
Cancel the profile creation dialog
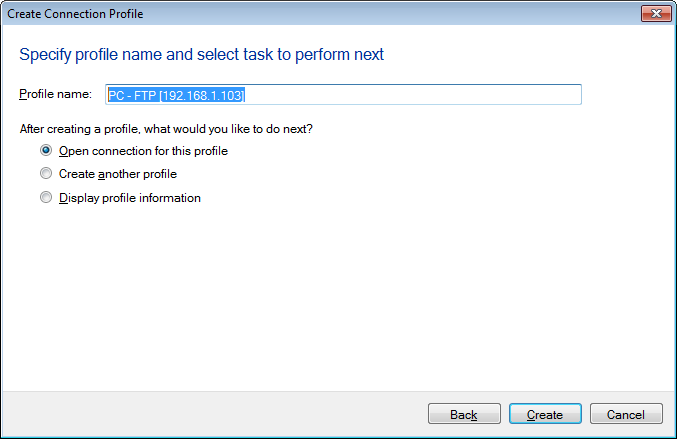(626, 414)
